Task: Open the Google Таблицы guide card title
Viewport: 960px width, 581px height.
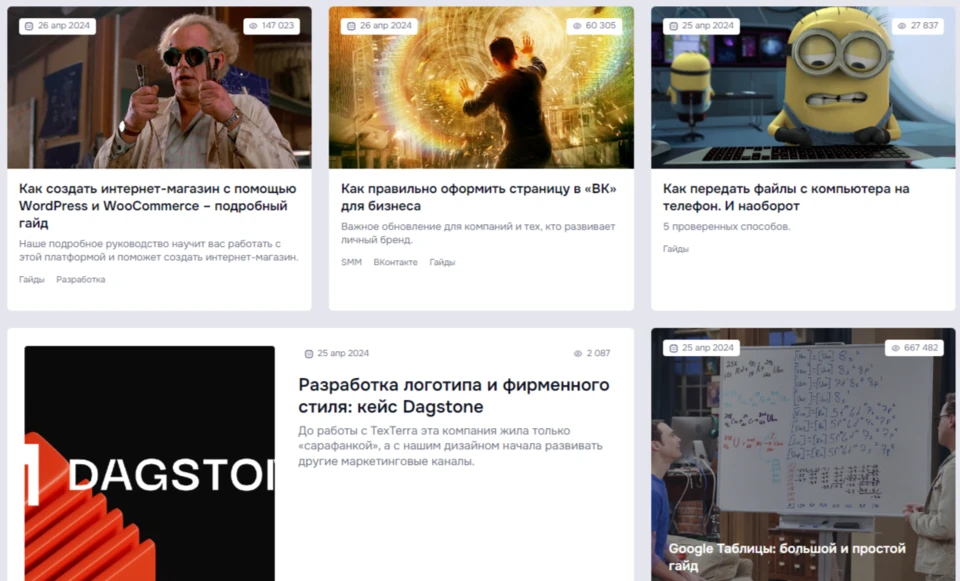Action: [787, 557]
